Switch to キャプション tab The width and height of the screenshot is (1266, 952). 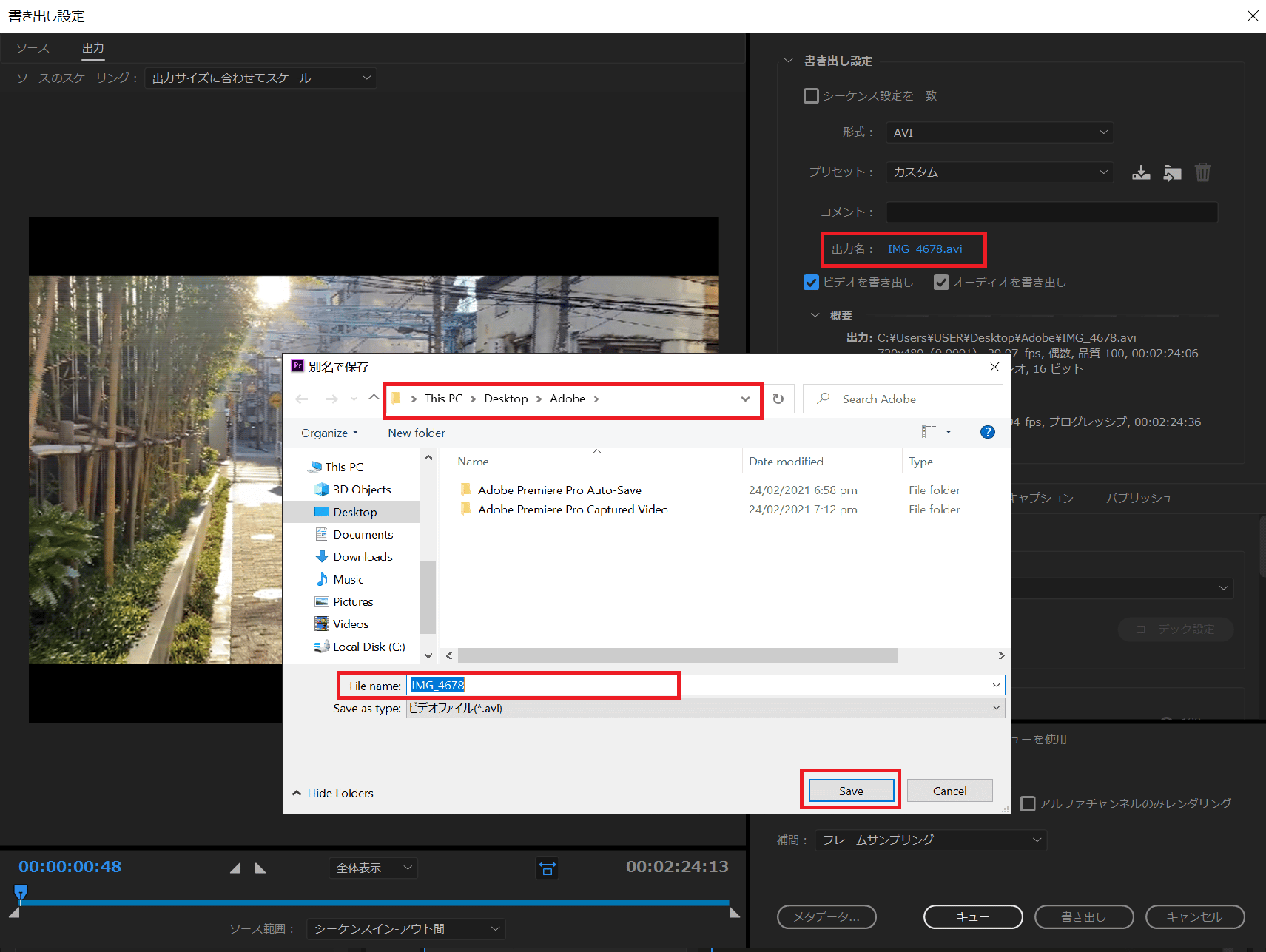pos(1042,498)
